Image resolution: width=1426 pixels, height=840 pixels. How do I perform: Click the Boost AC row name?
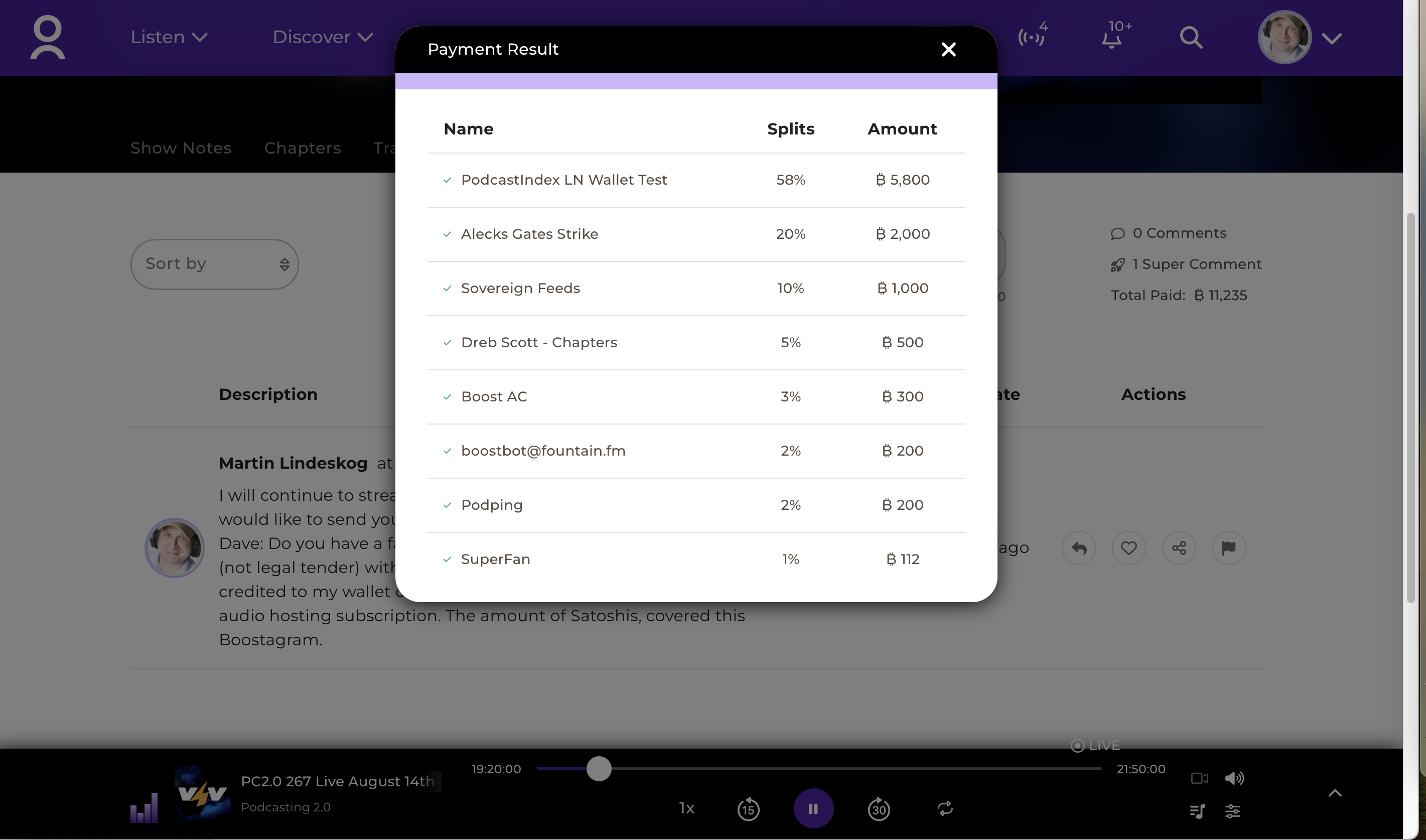[494, 397]
